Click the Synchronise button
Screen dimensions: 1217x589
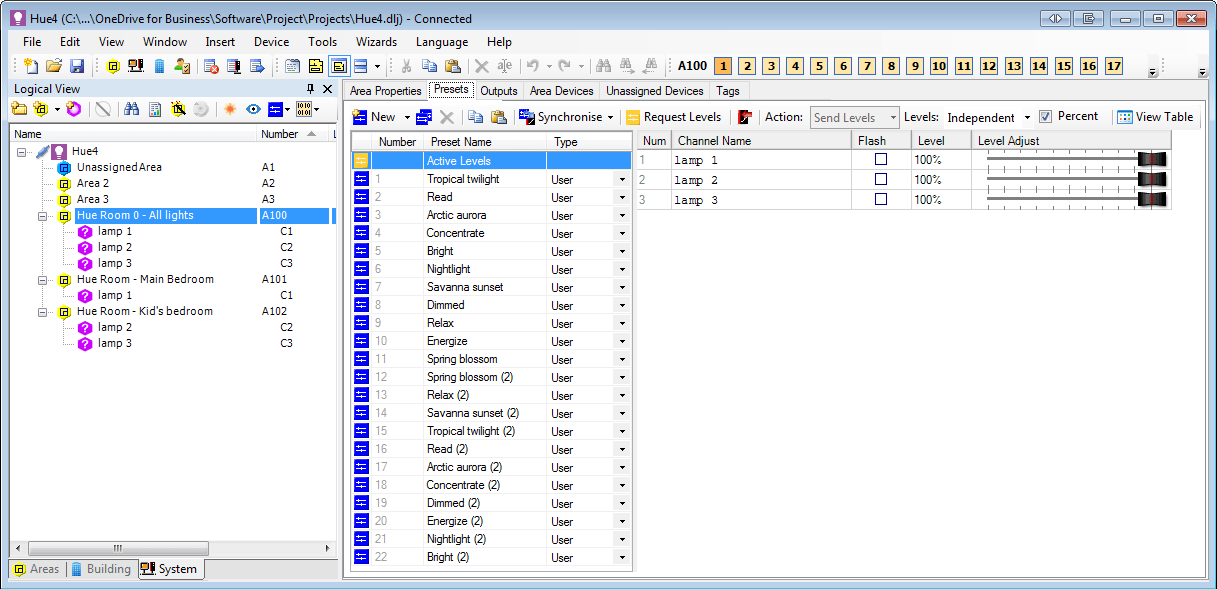point(567,117)
